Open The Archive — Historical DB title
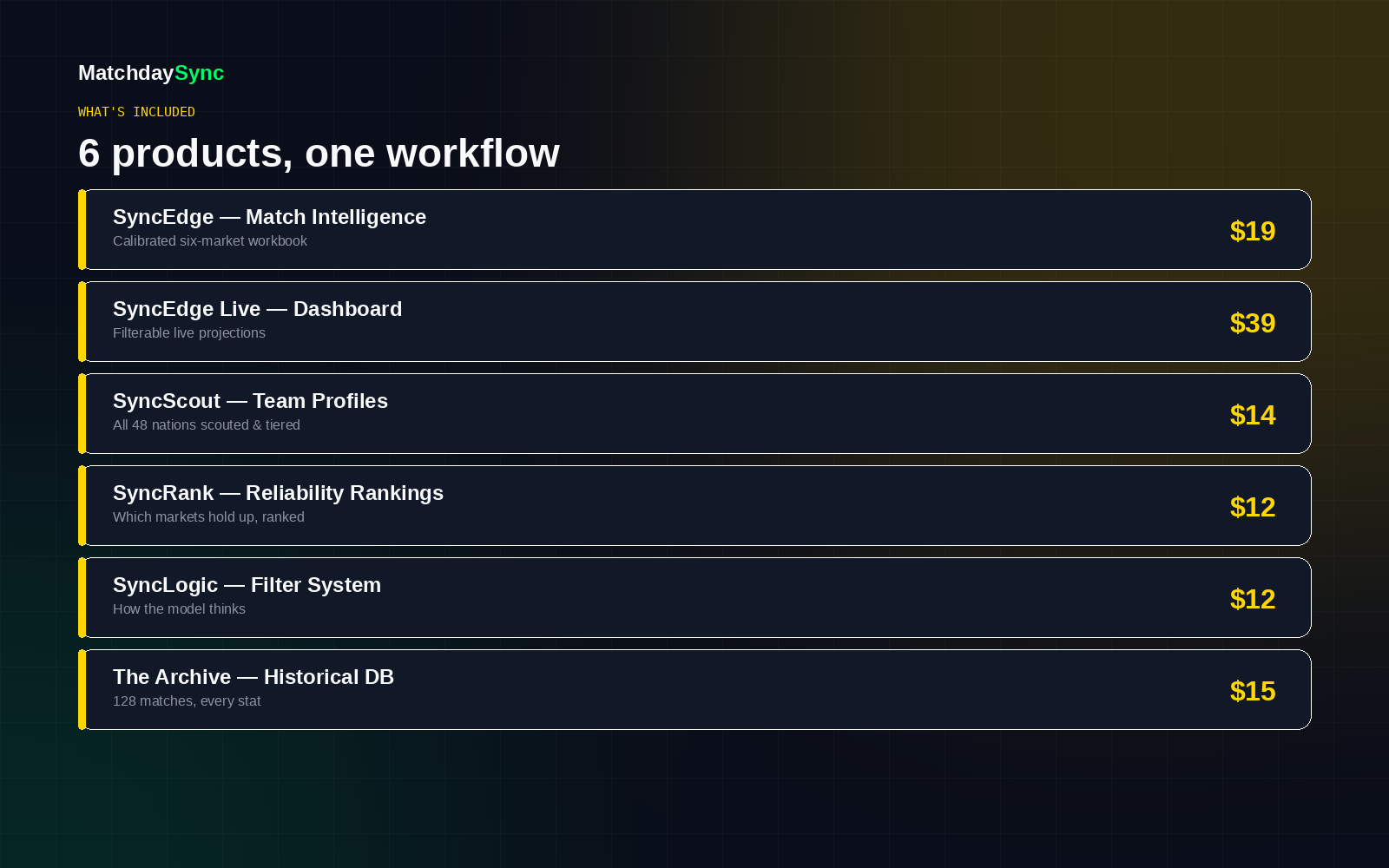This screenshot has height=868, width=1389. pyautogui.click(x=253, y=677)
